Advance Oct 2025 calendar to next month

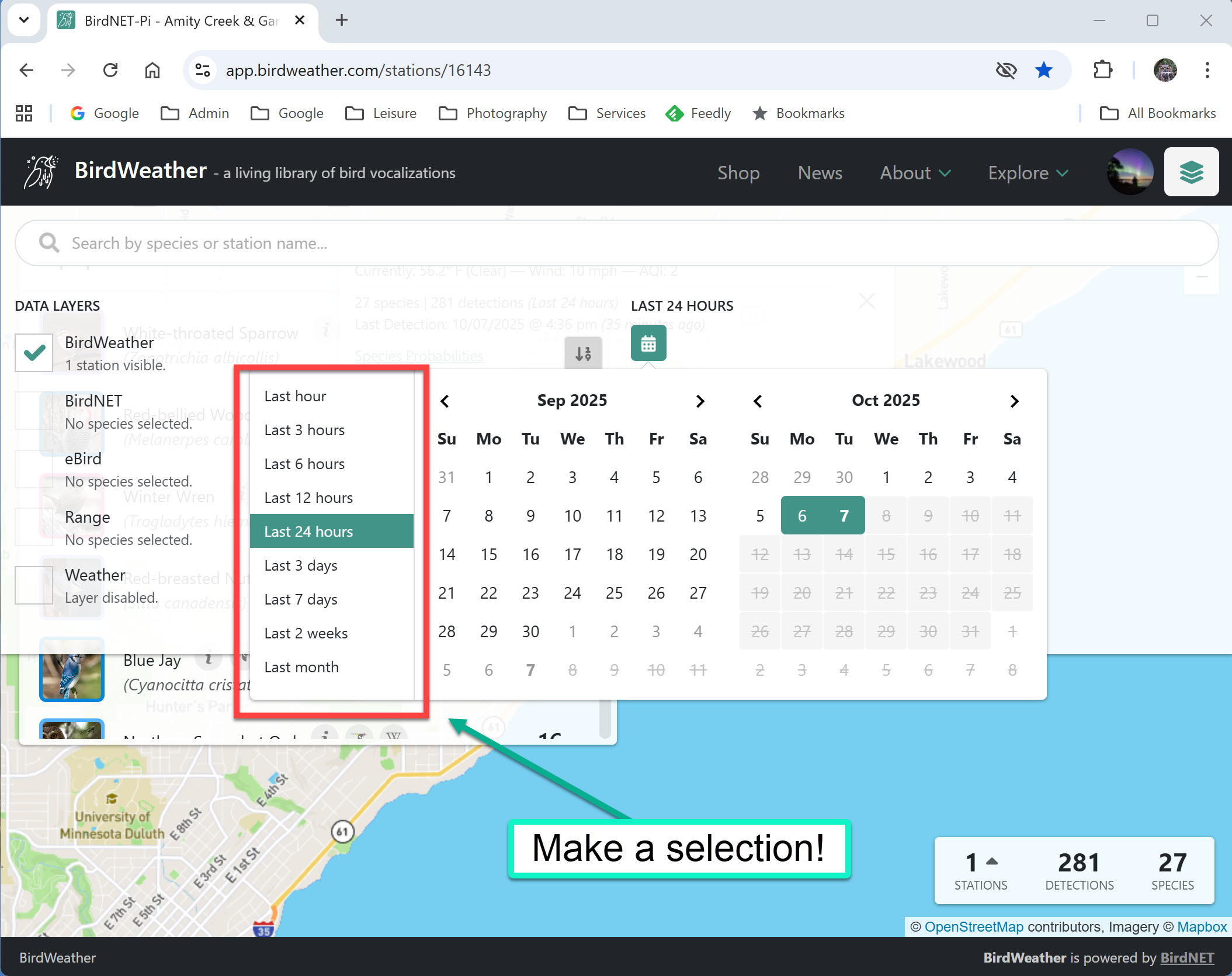pos(1014,401)
